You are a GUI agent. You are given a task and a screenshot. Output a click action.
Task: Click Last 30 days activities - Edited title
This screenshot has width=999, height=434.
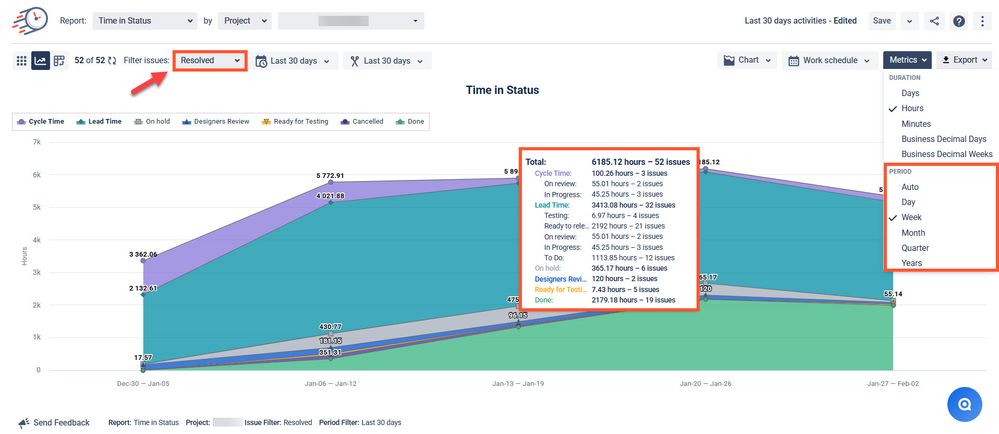(801, 21)
